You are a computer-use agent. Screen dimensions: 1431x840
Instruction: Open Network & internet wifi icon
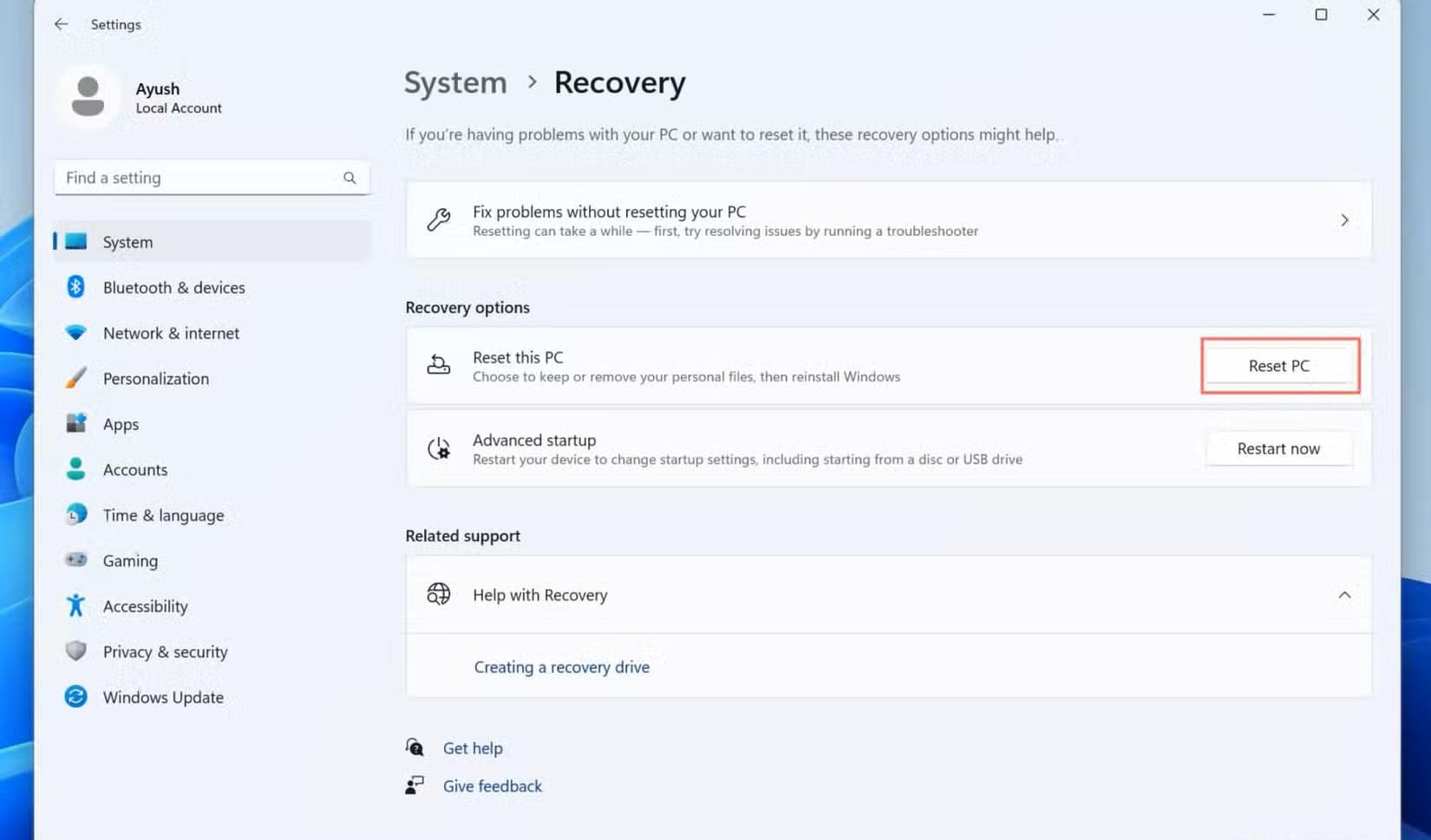point(75,333)
